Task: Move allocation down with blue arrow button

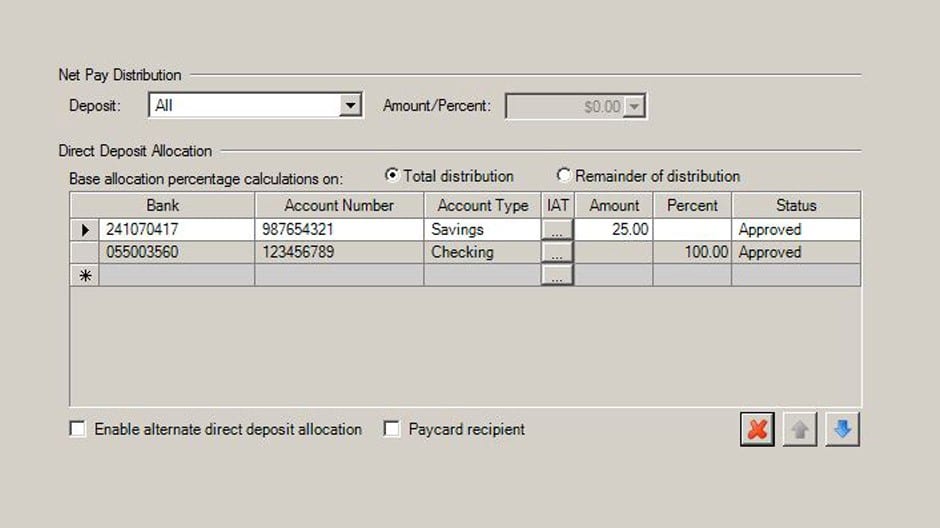Action: click(842, 429)
